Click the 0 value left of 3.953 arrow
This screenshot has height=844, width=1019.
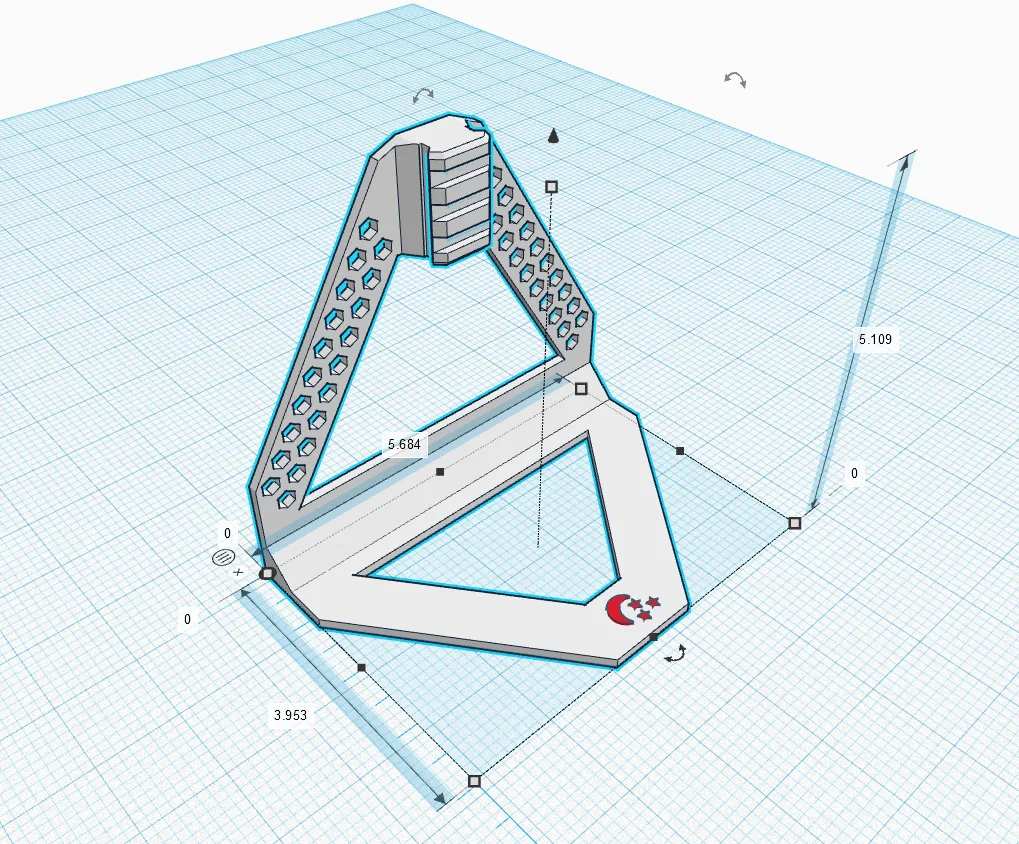pyautogui.click(x=187, y=619)
